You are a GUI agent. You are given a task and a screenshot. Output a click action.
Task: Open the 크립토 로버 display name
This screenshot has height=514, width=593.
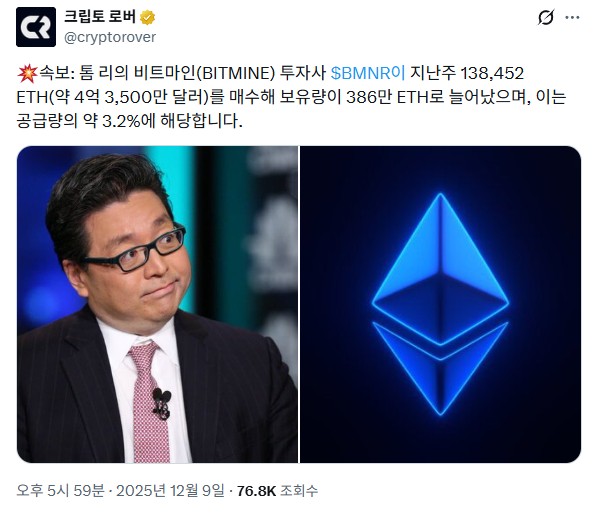(99, 17)
